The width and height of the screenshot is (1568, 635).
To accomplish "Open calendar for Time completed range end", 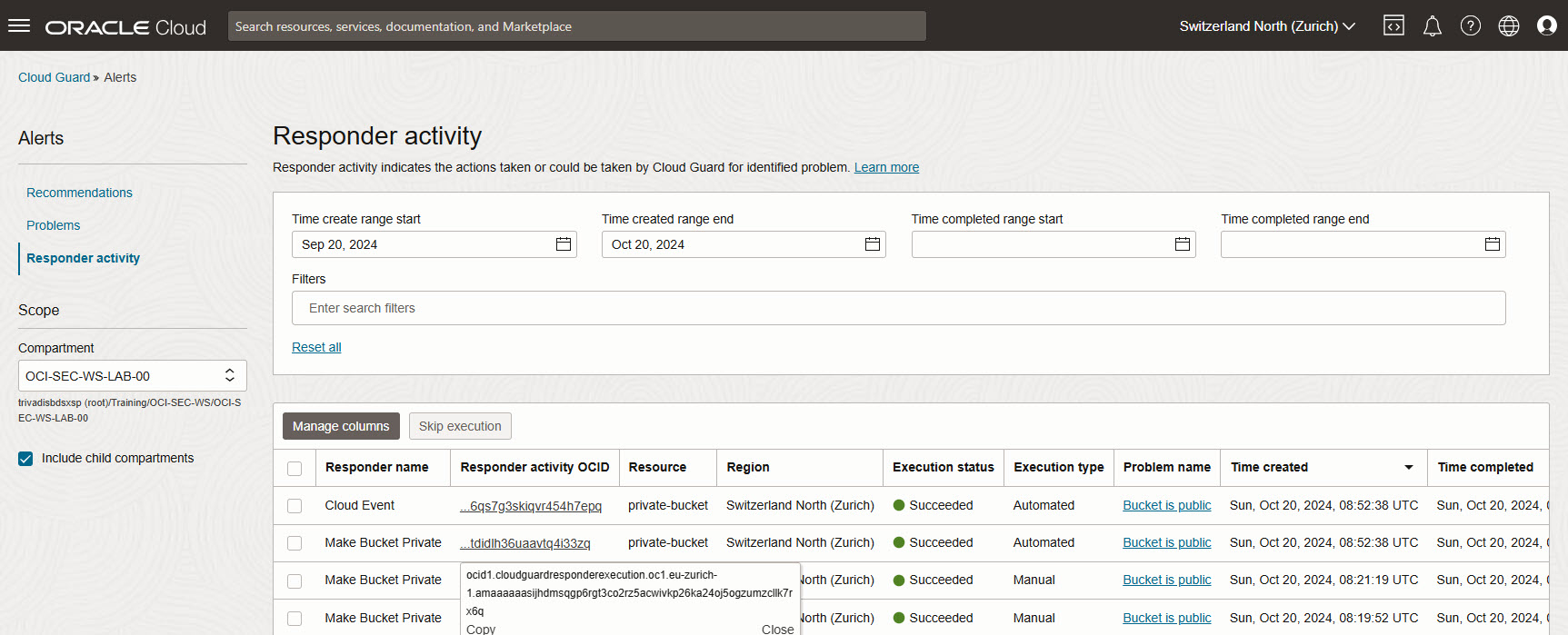I will click(1493, 244).
